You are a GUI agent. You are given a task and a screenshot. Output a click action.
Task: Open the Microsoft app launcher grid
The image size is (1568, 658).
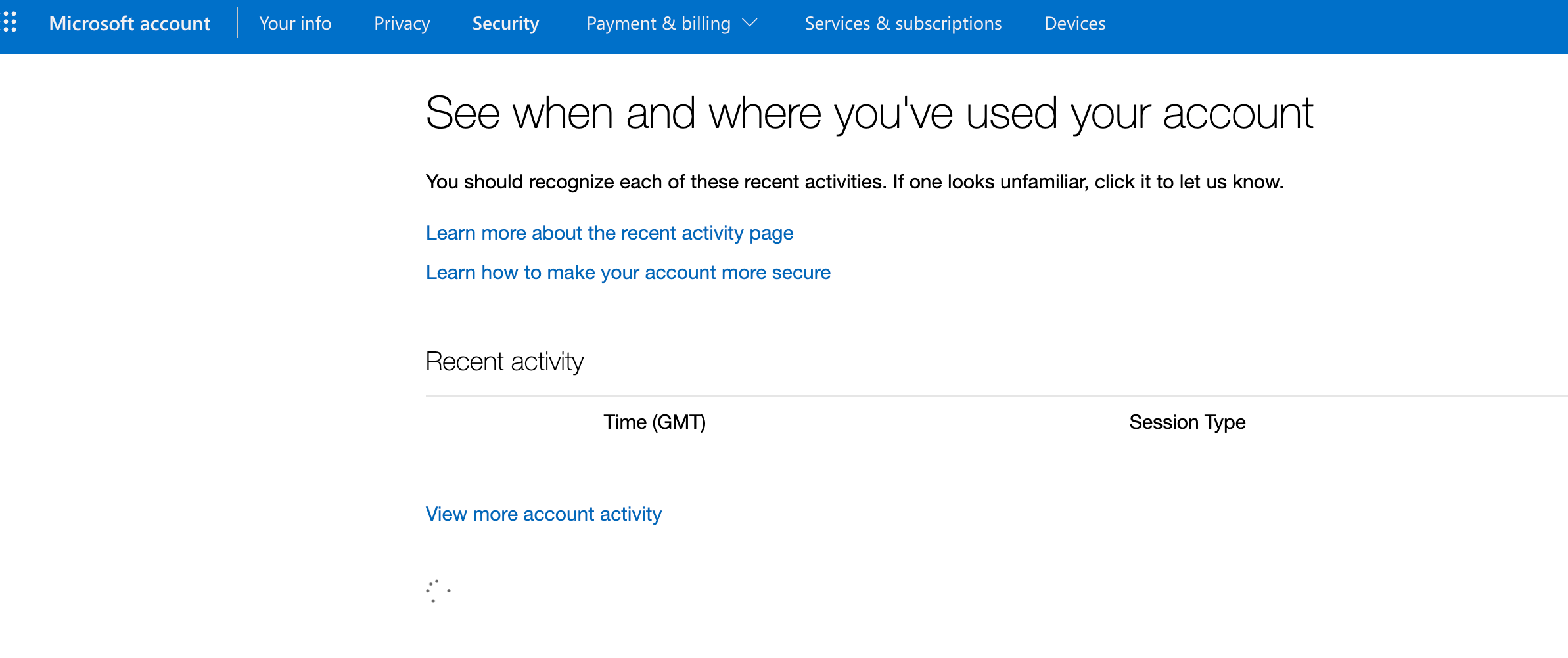point(10,22)
